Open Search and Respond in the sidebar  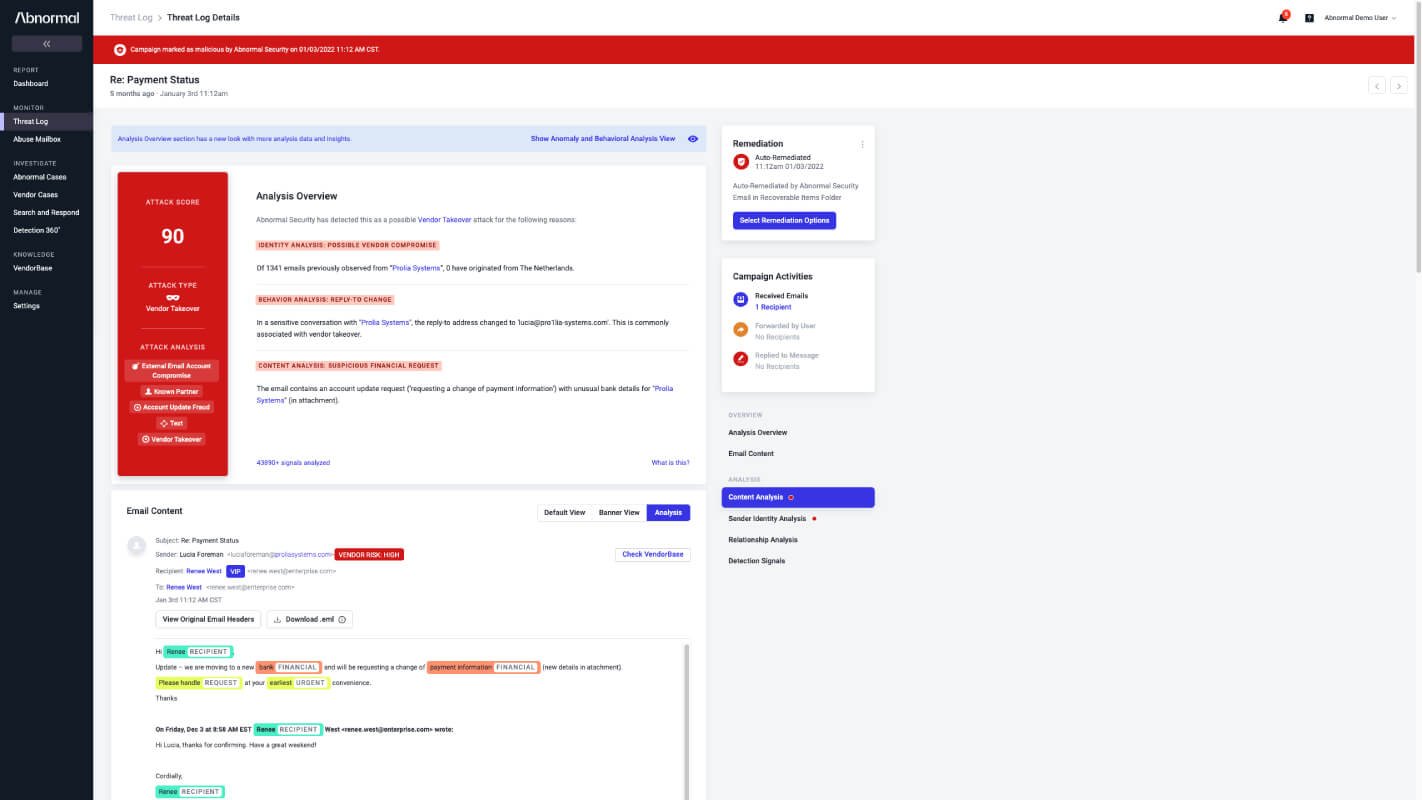(46, 212)
